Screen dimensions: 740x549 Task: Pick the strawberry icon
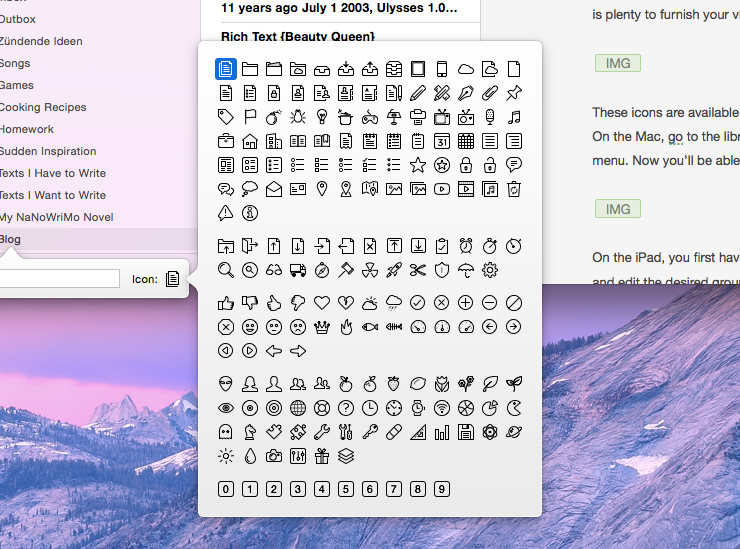click(x=394, y=384)
